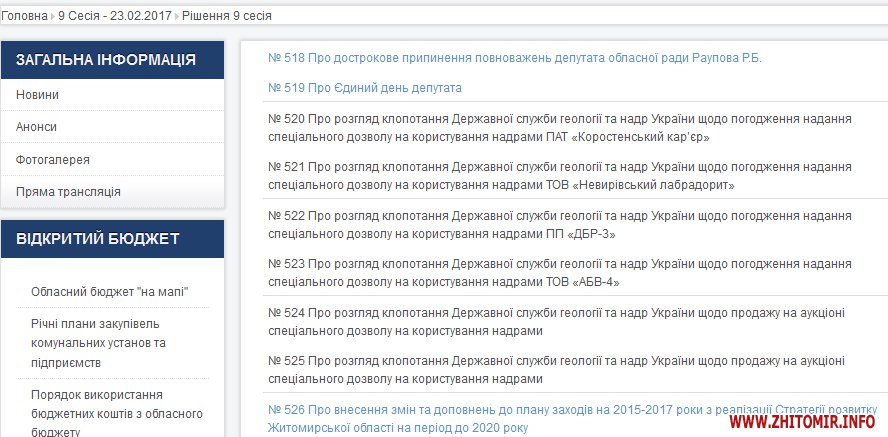The image size is (888, 437).
Task: Open Пряма трансляція in the sidebar
Action: tap(68, 191)
